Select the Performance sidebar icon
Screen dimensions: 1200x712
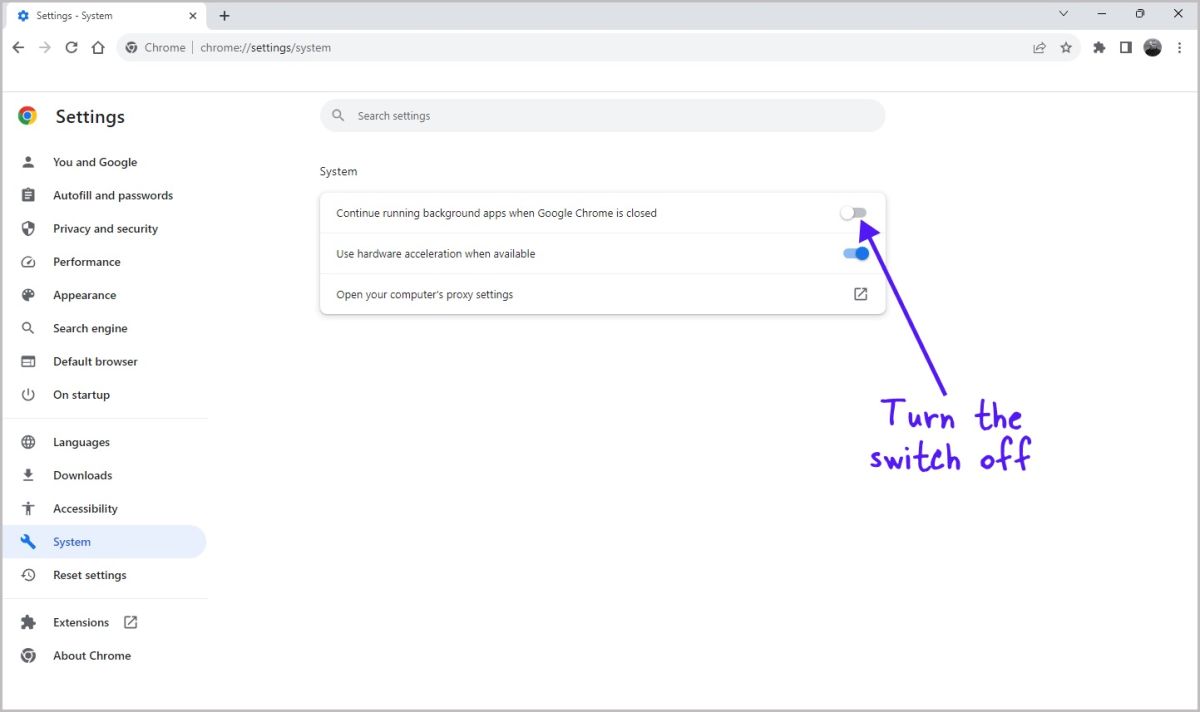pyautogui.click(x=29, y=261)
